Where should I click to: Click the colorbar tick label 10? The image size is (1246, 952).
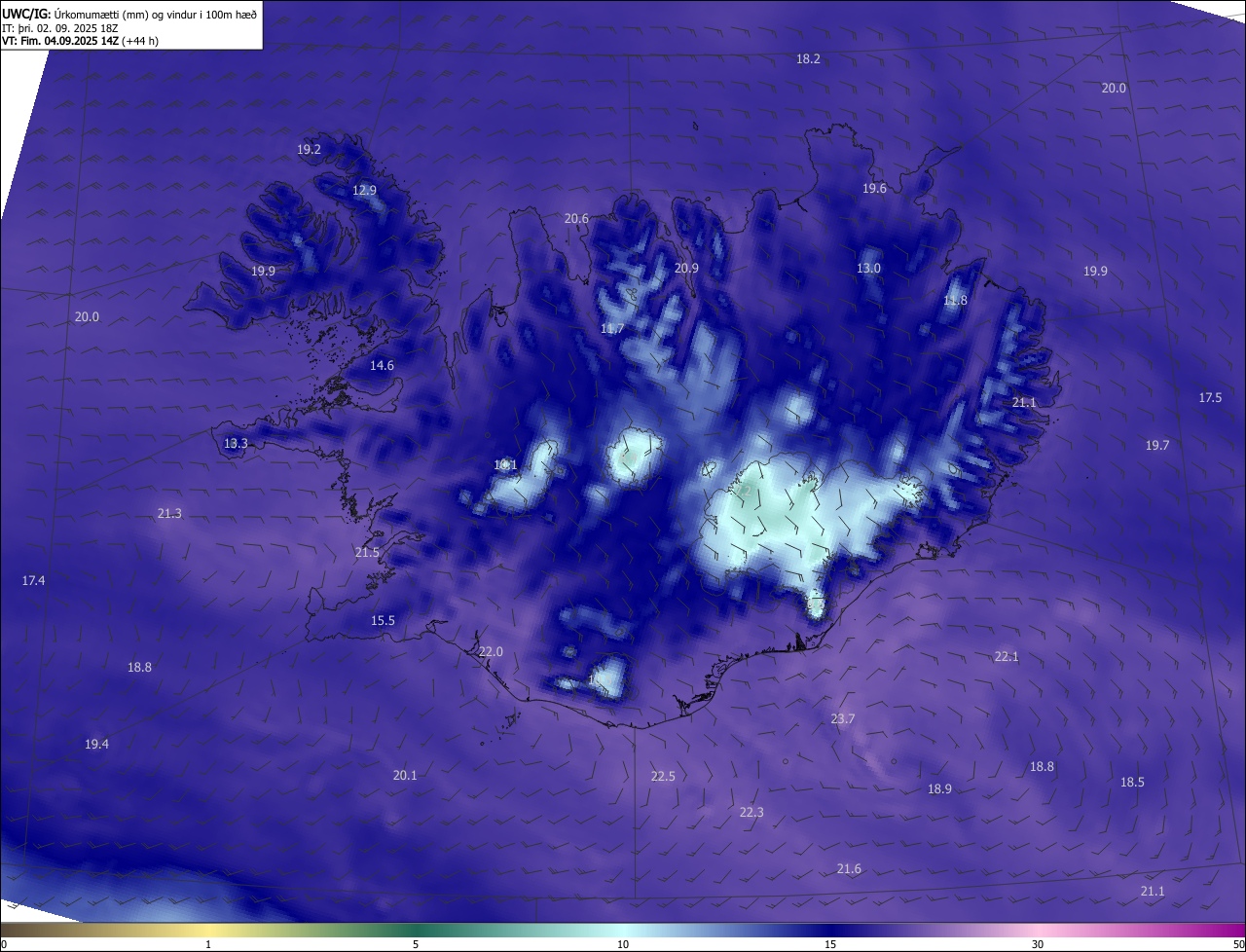623,944
